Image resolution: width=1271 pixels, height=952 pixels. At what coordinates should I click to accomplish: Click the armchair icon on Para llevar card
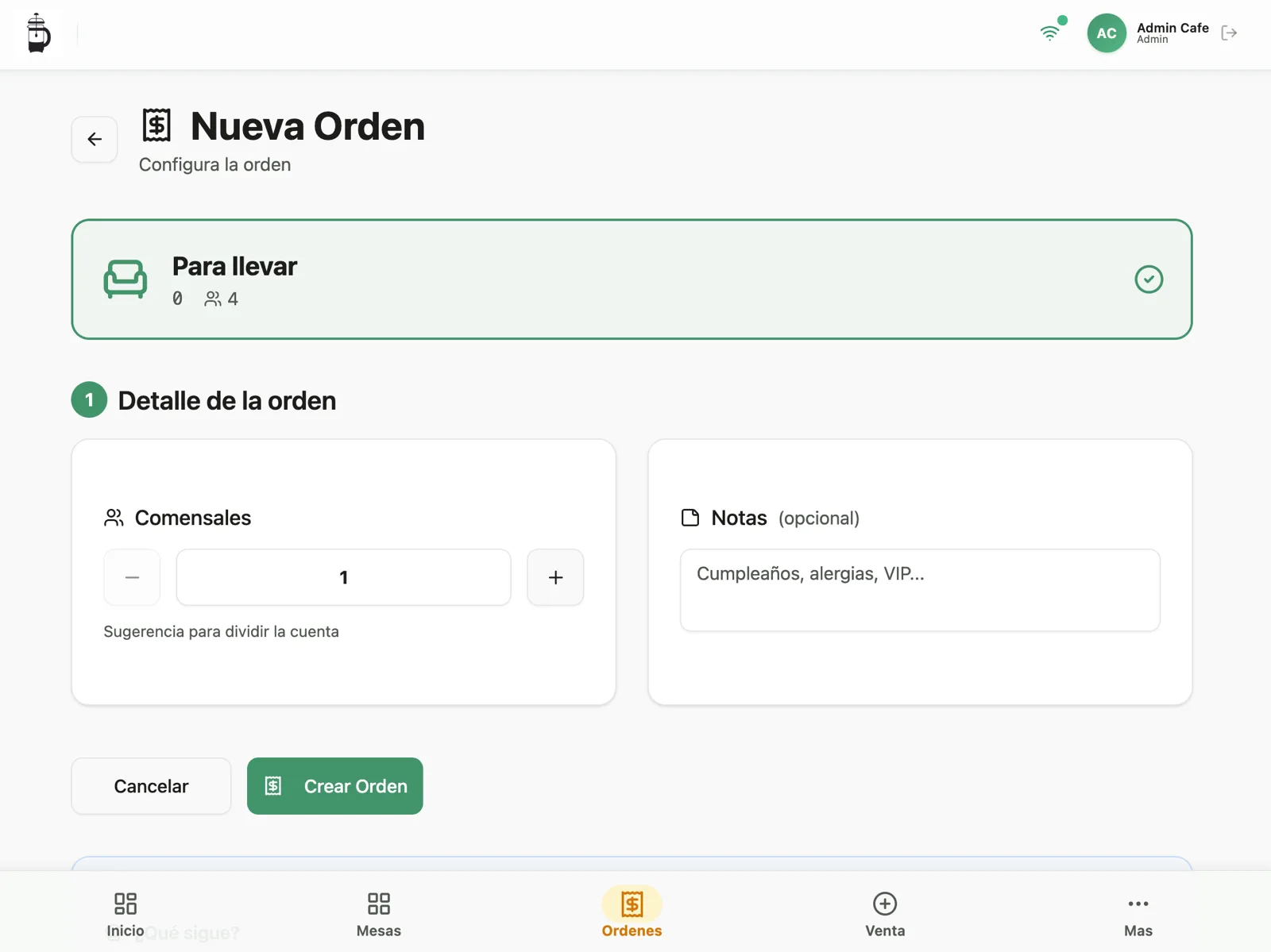click(126, 279)
